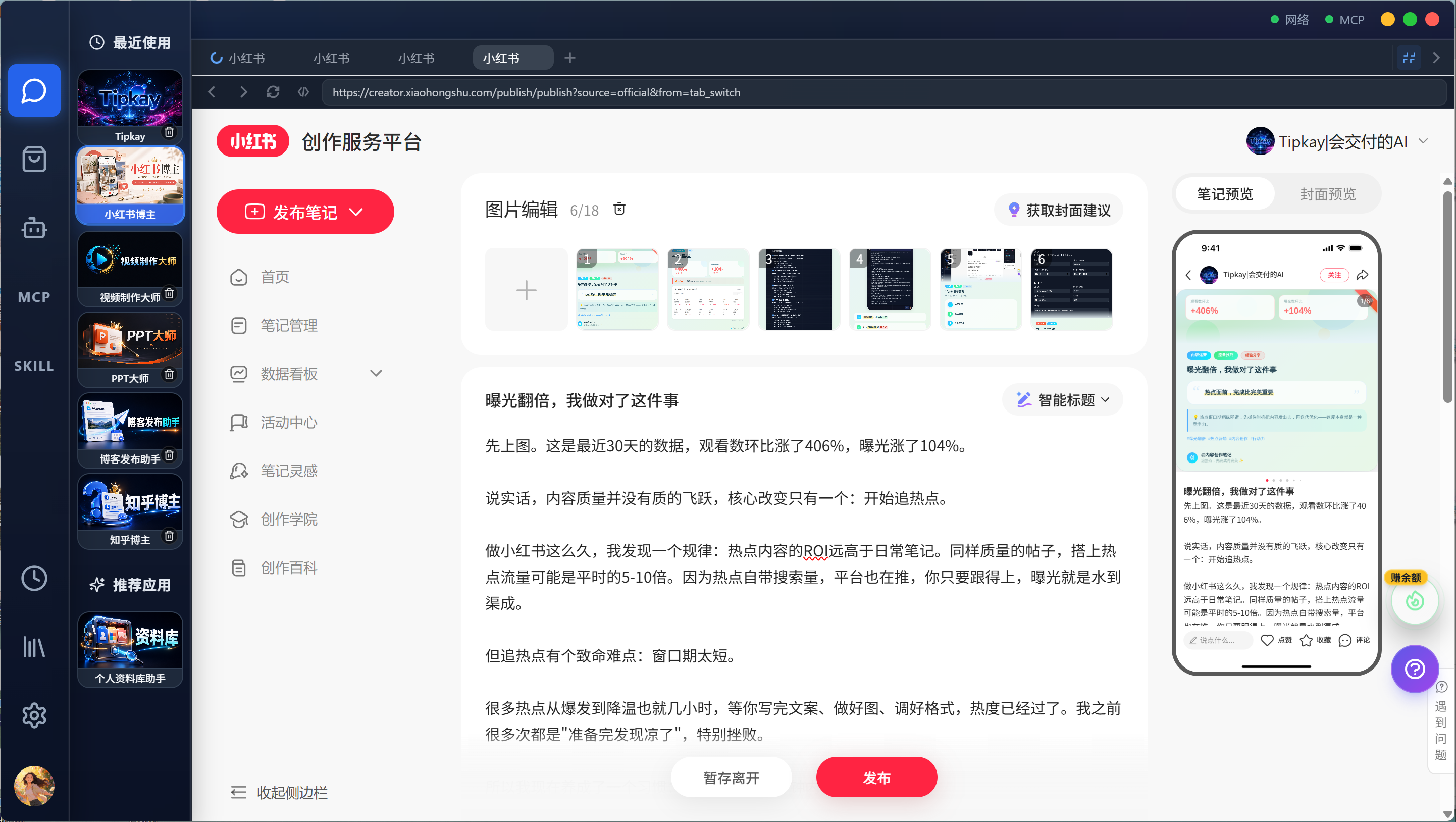Delete the PPT大师 app card
Viewport: 1456px width, 822px height.
point(169,374)
